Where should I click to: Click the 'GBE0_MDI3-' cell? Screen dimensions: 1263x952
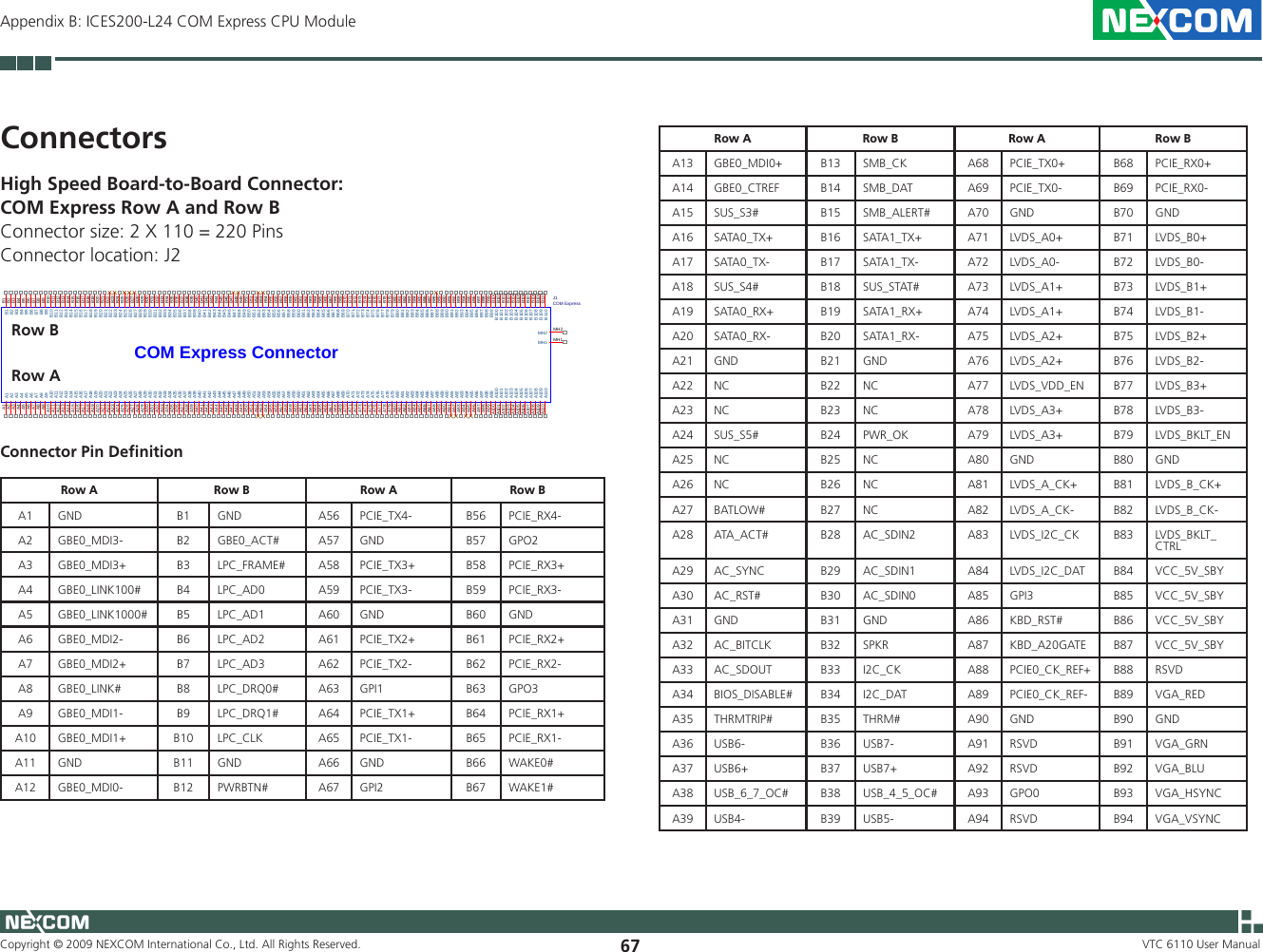103,540
